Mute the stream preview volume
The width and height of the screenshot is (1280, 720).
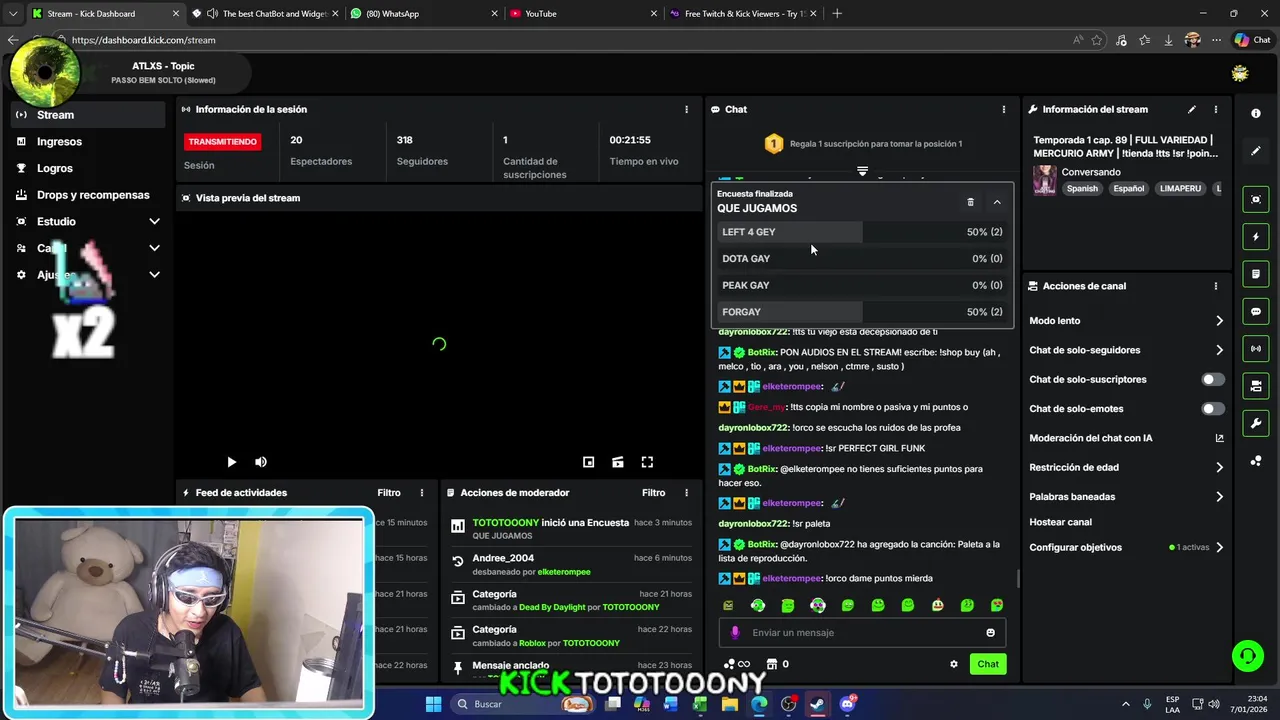[261, 462]
